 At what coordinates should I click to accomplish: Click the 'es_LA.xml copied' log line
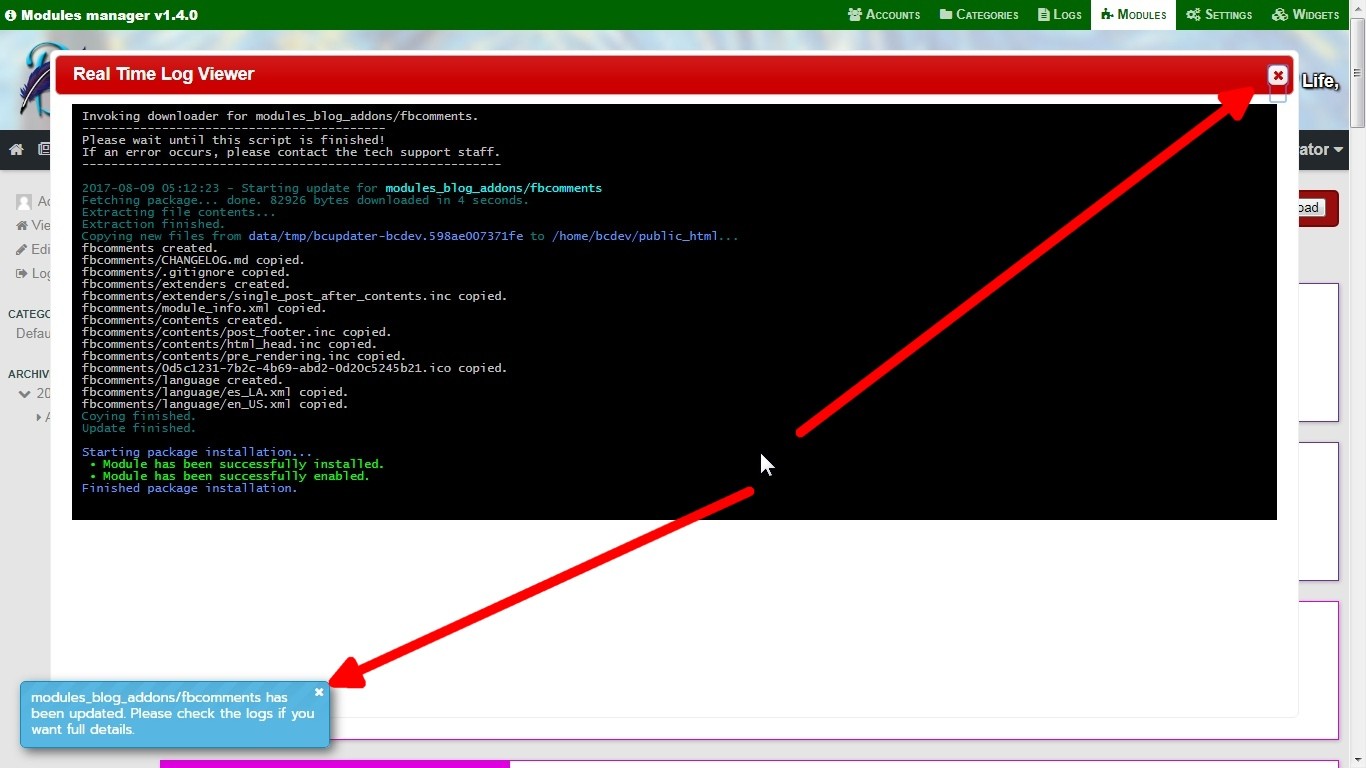coord(215,392)
